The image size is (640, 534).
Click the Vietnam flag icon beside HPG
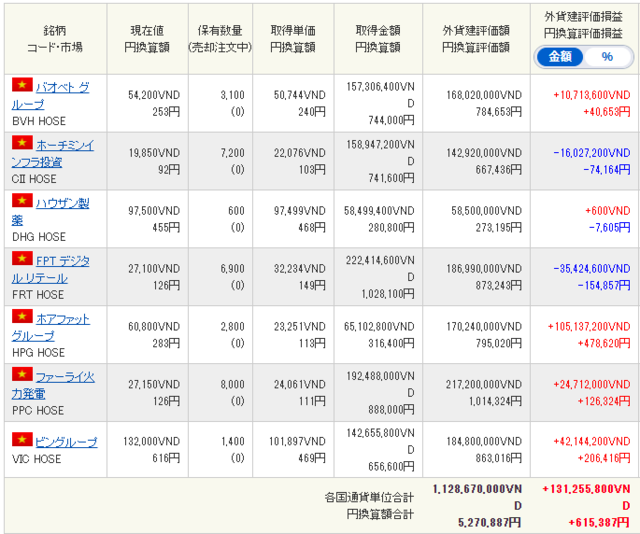coord(22,316)
